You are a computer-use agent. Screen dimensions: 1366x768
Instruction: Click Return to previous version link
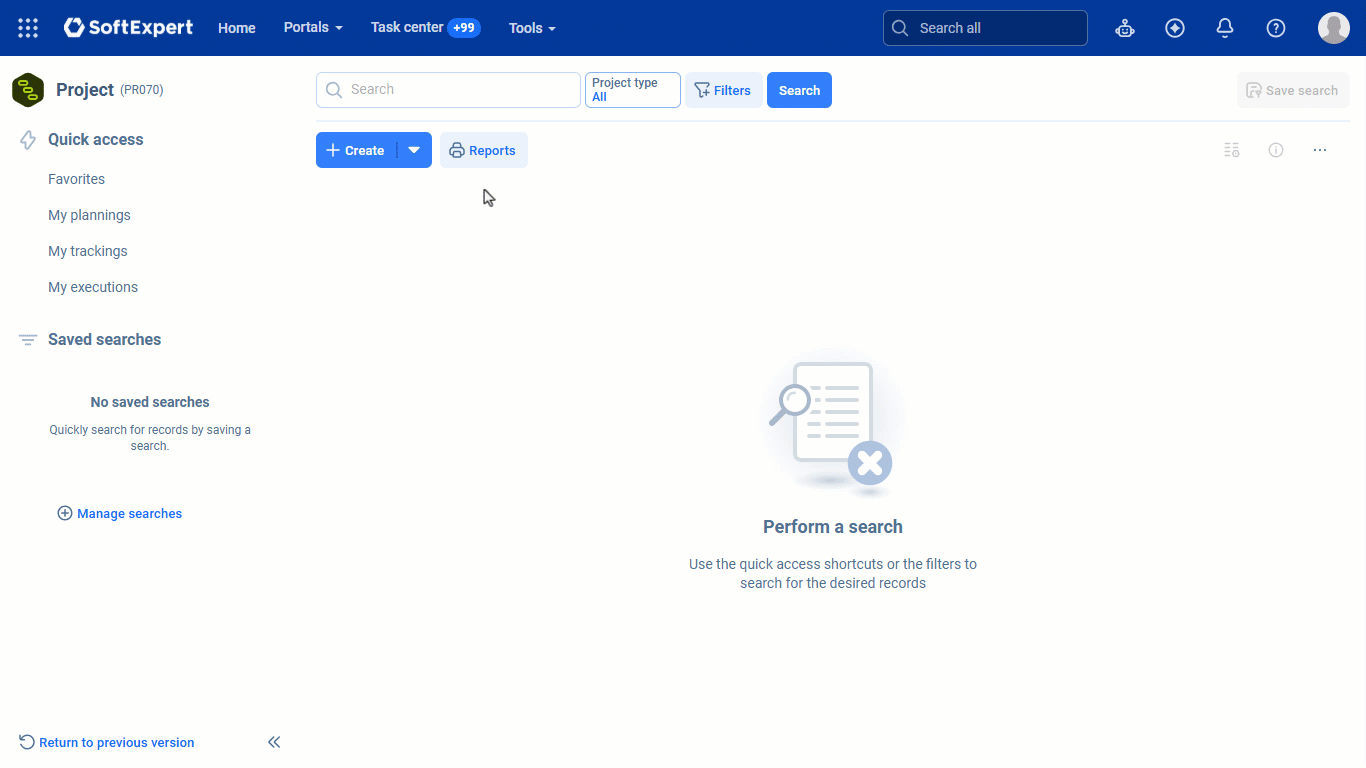click(x=107, y=742)
